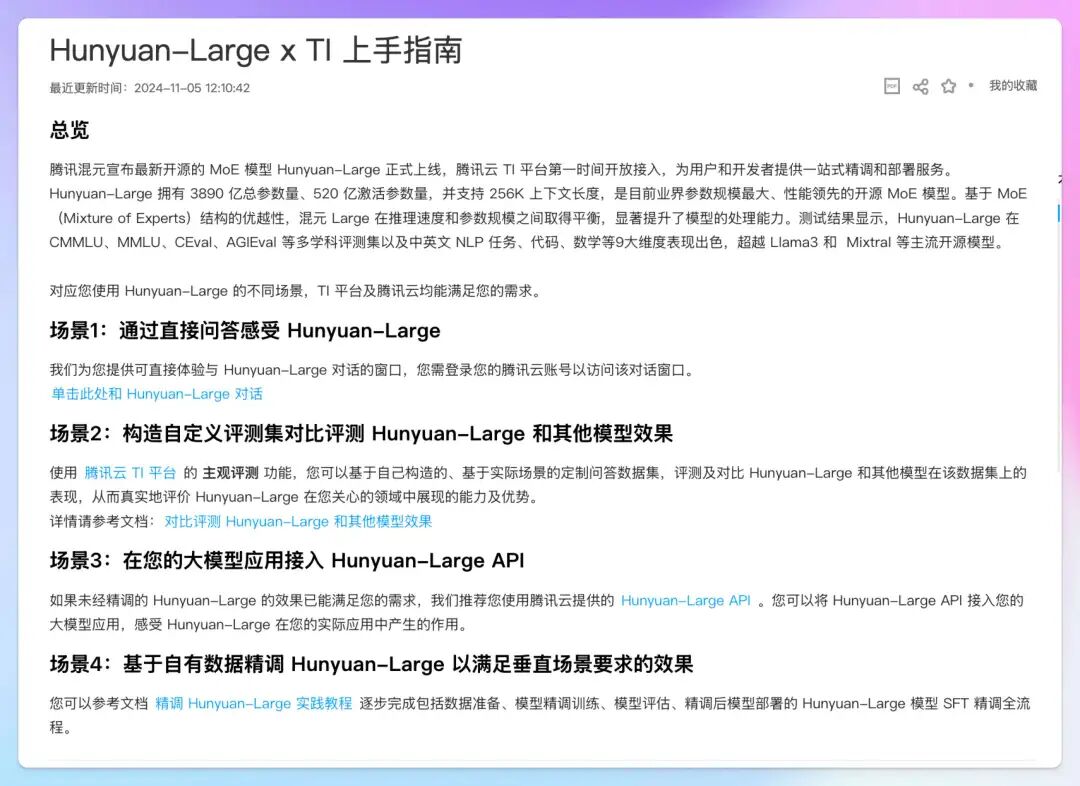Open the share icon options
The height and width of the screenshot is (786, 1080).
[x=920, y=87]
